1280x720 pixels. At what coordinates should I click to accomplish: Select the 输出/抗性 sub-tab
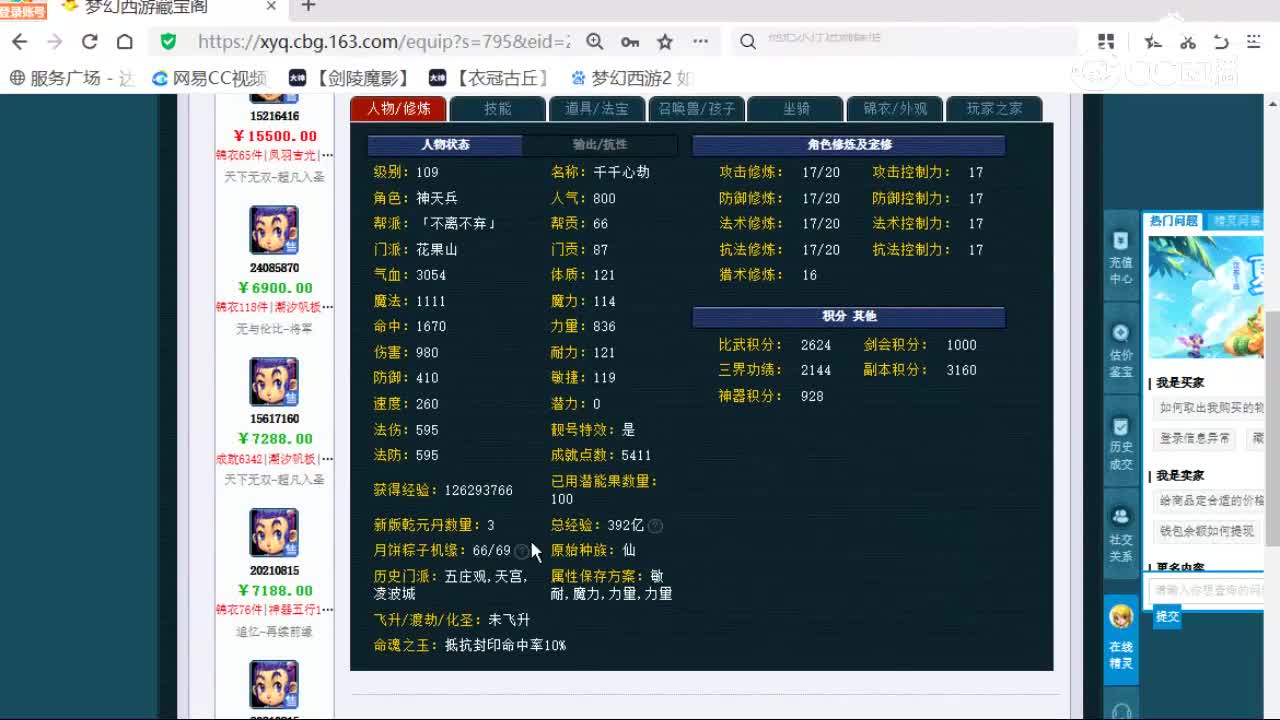click(x=600, y=145)
